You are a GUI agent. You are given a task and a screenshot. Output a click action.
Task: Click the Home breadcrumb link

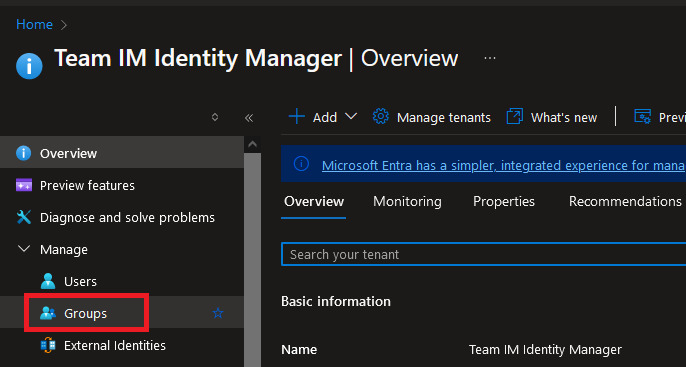point(34,24)
